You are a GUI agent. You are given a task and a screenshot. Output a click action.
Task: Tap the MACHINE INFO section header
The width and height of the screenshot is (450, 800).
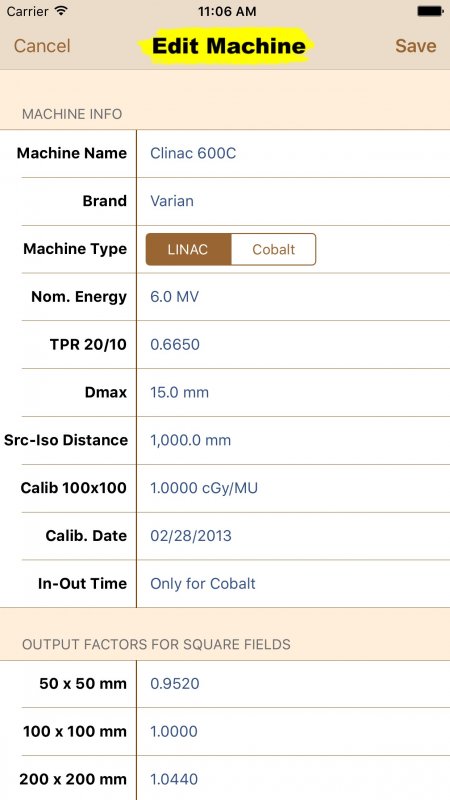(x=72, y=114)
